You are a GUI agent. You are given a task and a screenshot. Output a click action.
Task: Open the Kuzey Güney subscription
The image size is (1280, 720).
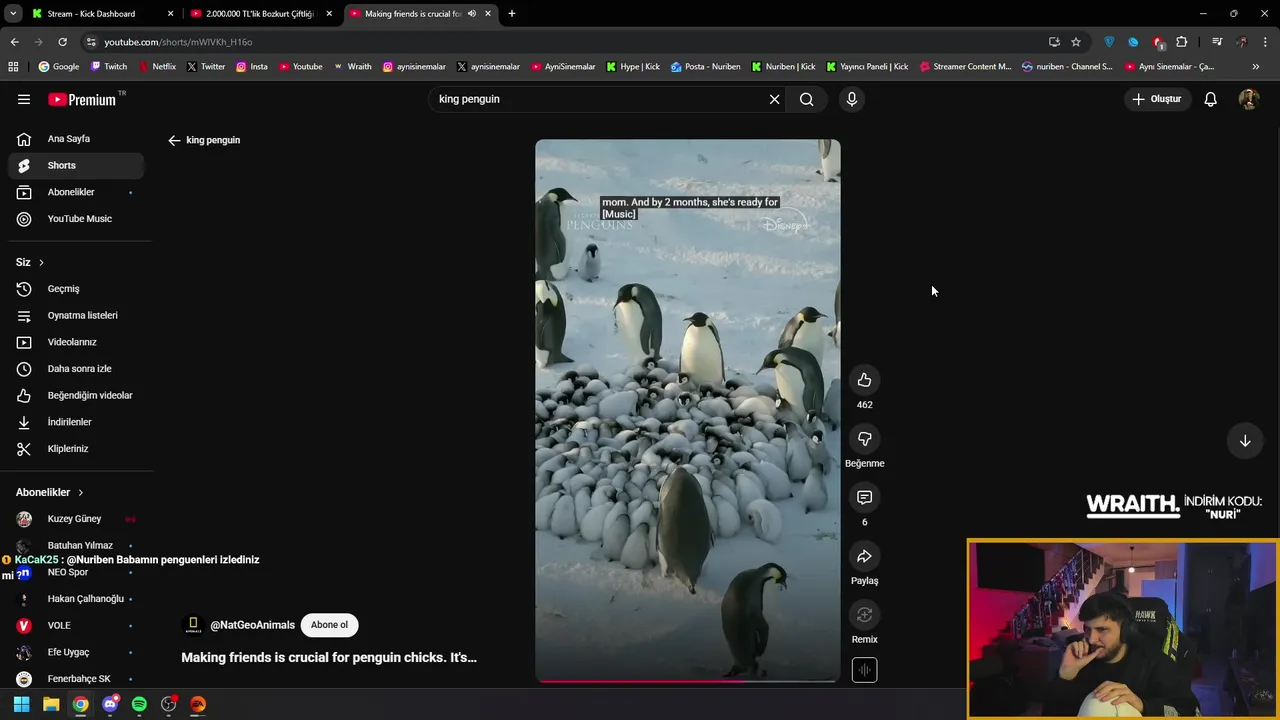tap(75, 519)
